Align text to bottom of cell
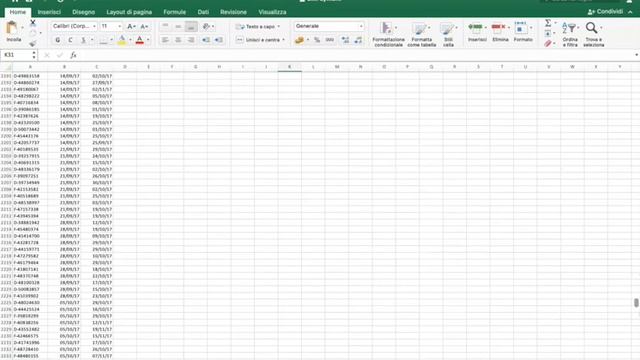The image size is (640, 360). point(191,27)
